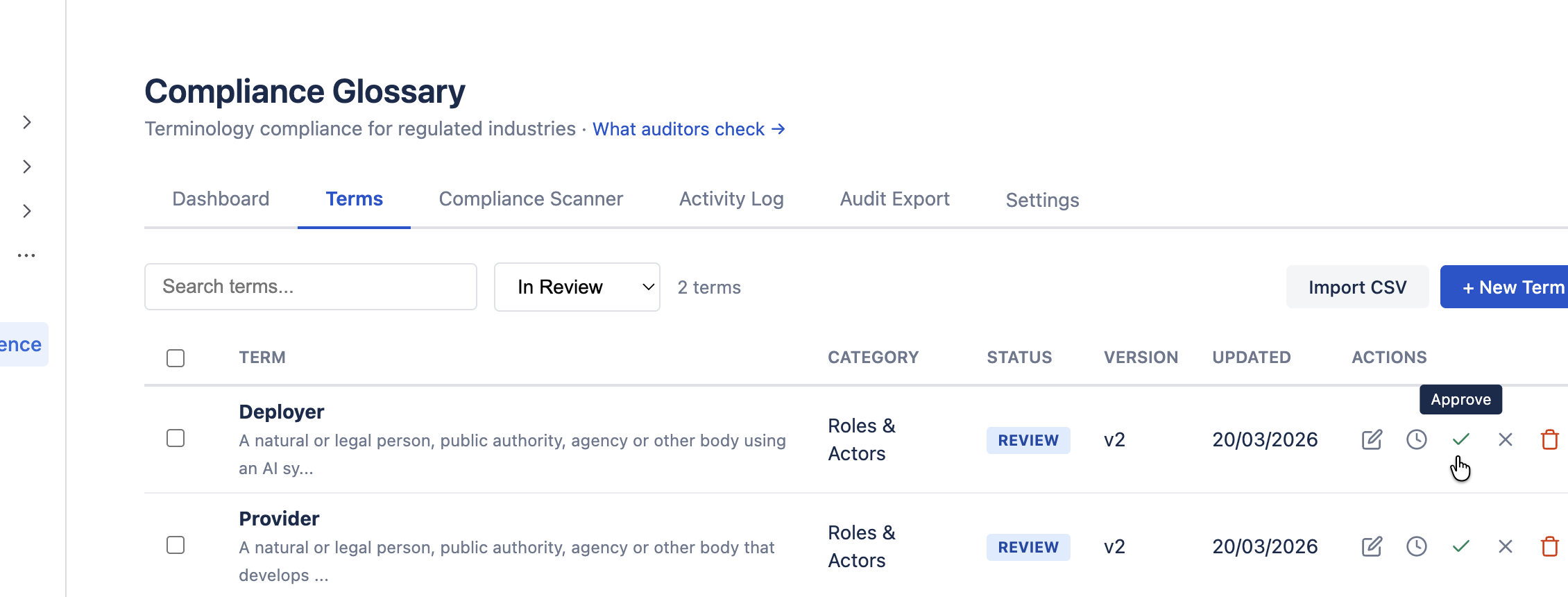1568x597 pixels.
Task: Click the Deployer term name
Action: click(x=281, y=412)
